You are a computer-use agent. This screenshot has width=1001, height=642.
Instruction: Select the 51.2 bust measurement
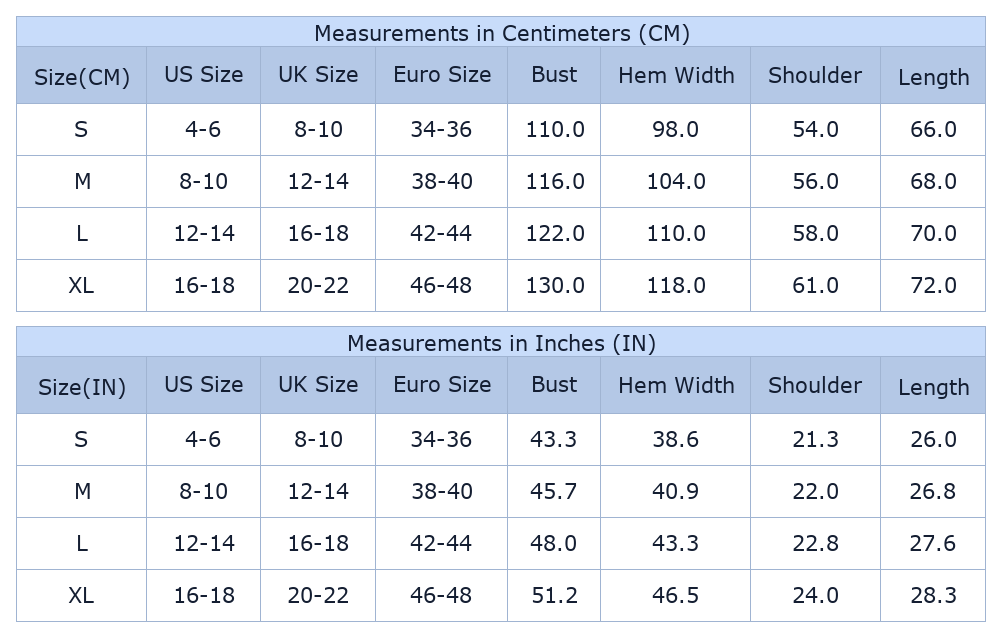(x=554, y=595)
